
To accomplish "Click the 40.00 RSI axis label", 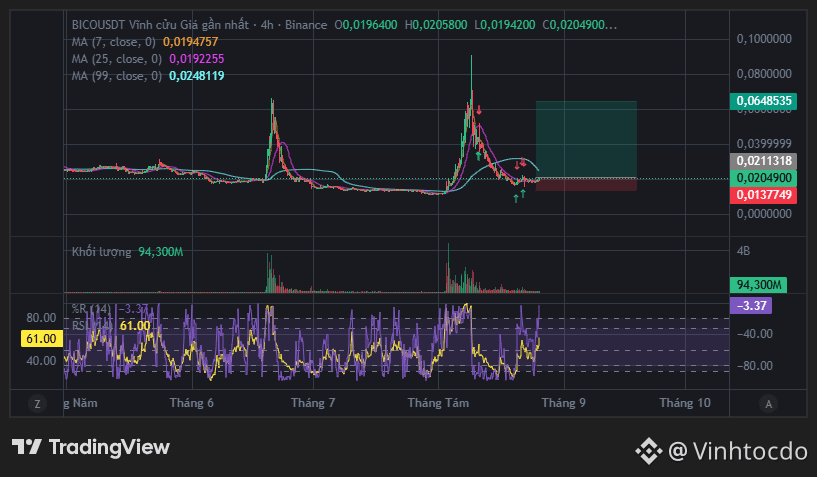I will [41, 361].
